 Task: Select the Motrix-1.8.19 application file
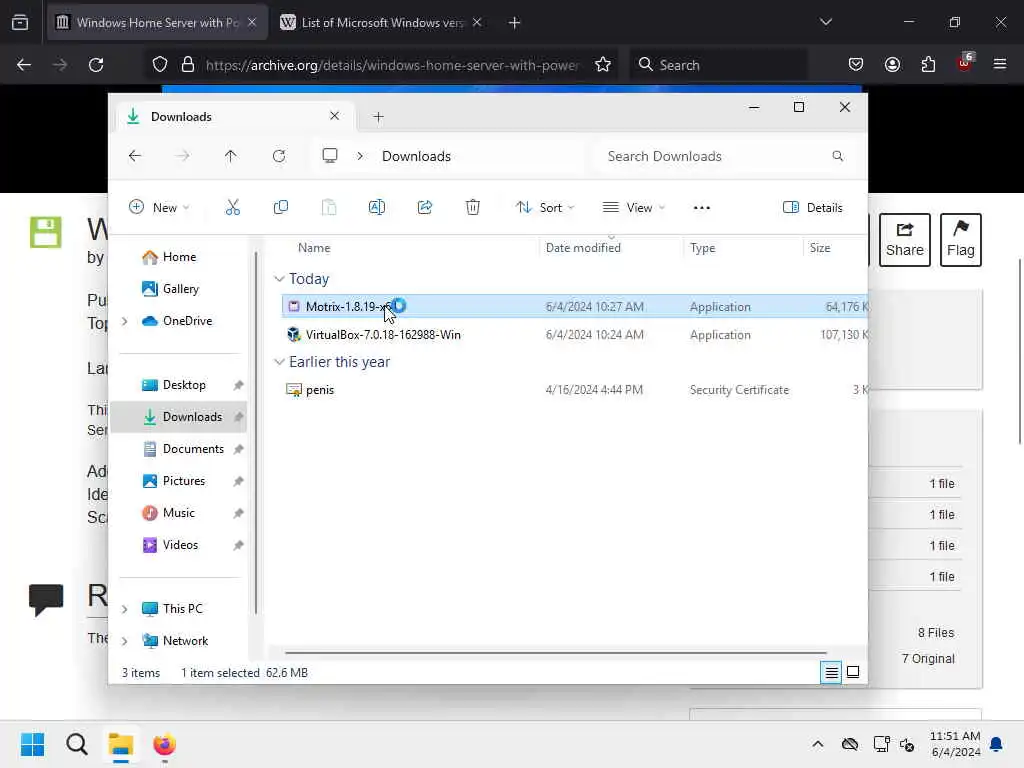click(x=575, y=306)
